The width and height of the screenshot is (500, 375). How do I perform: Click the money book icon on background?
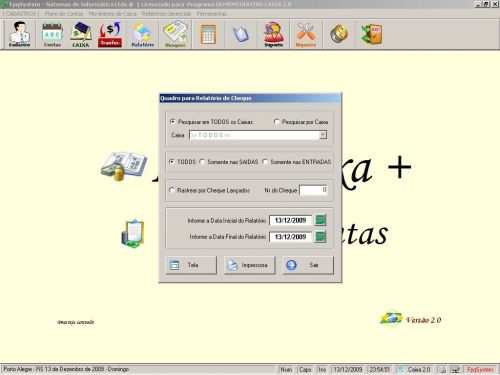pyautogui.click(x=124, y=166)
